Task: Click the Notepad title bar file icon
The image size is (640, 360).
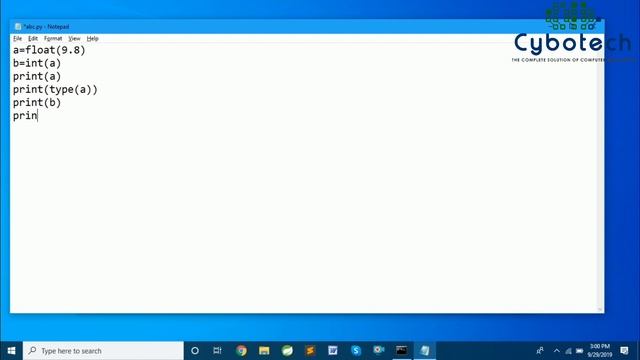Action: pyautogui.click(x=18, y=27)
